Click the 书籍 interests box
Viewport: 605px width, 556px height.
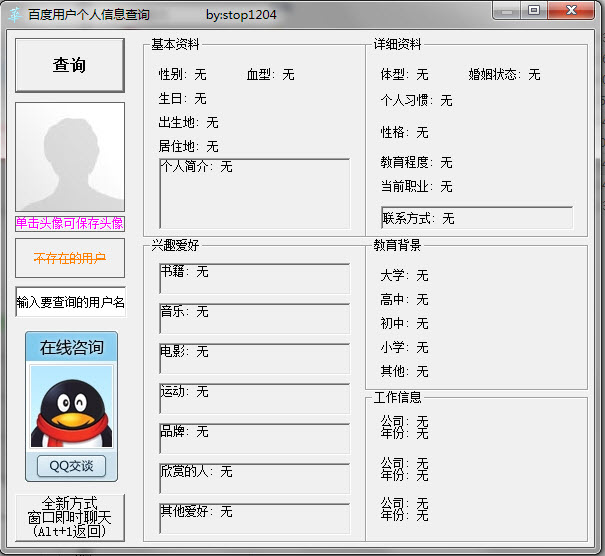[x=255, y=279]
